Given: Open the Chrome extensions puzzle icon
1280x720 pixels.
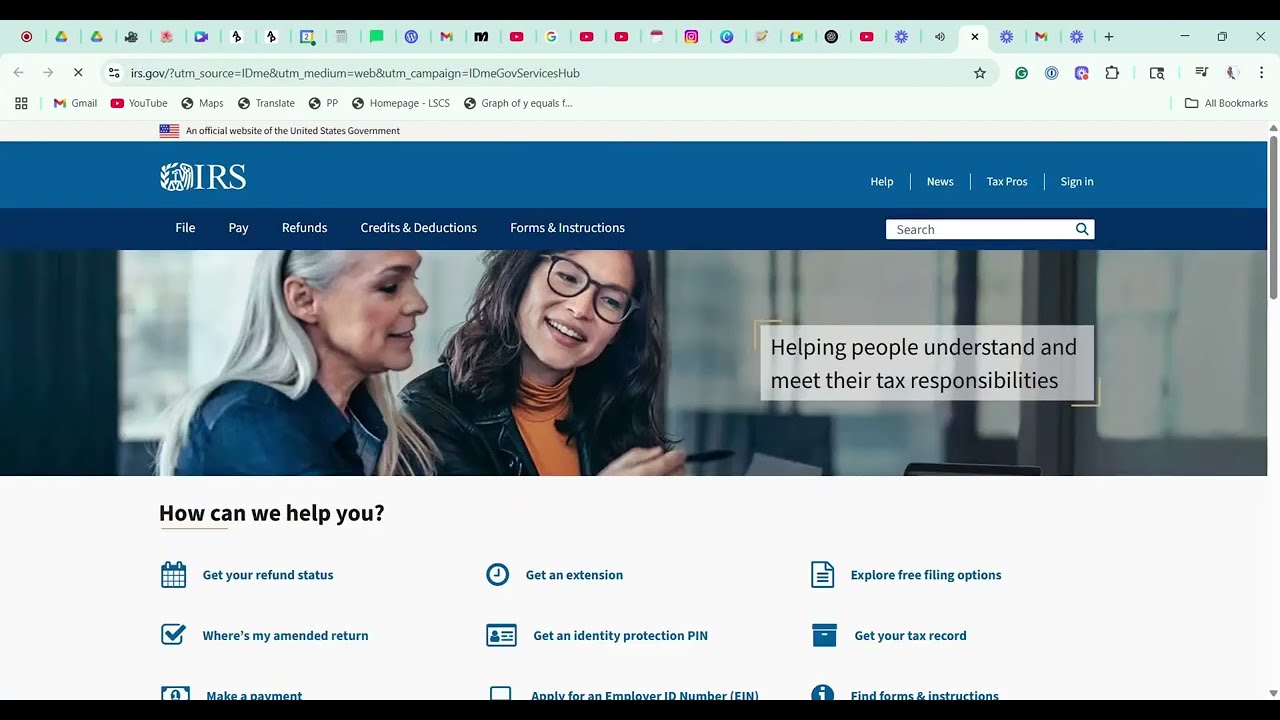Looking at the screenshot, I should [x=1112, y=73].
